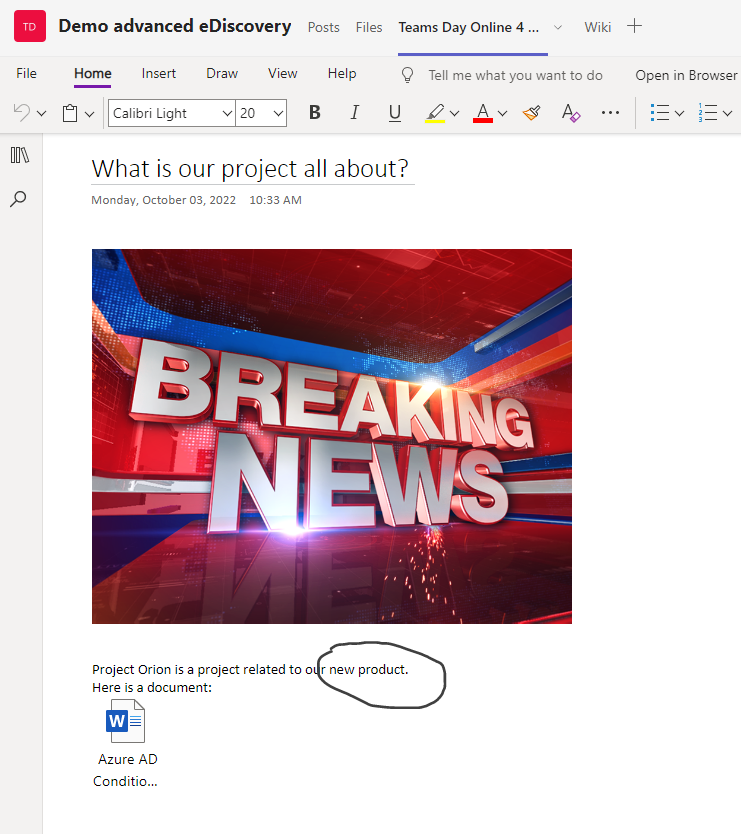741x834 pixels.
Task: Open the notebook navigation pane icon
Action: (20, 154)
